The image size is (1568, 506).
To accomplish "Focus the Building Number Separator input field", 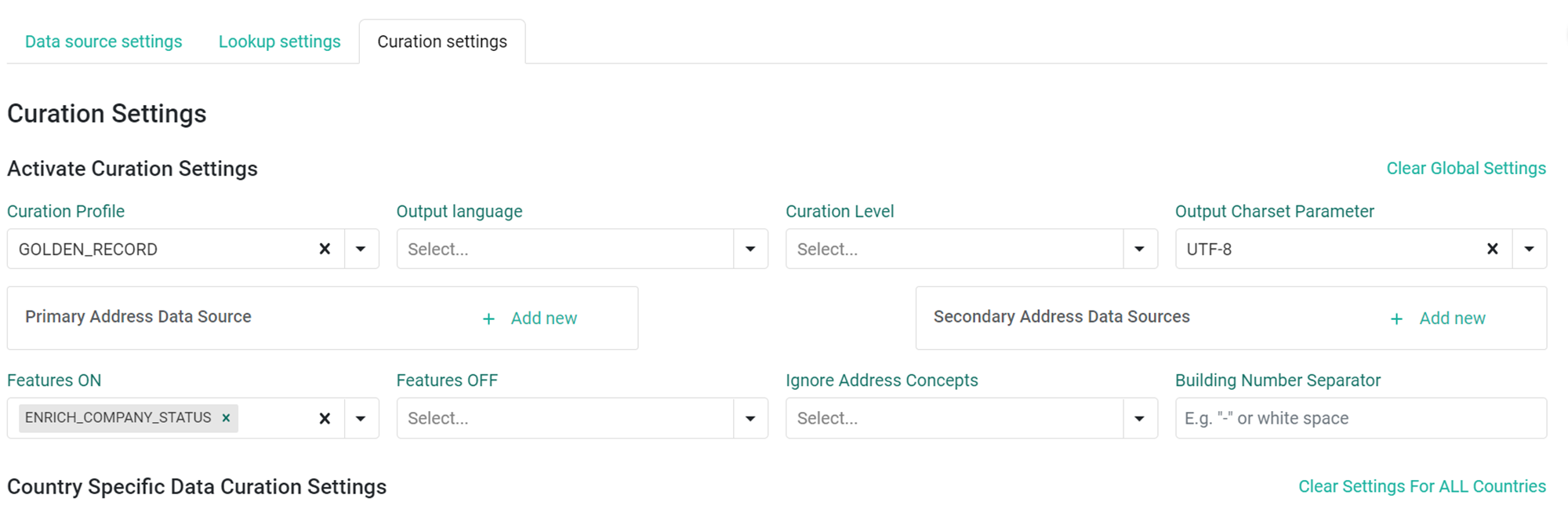I will [x=1361, y=418].
